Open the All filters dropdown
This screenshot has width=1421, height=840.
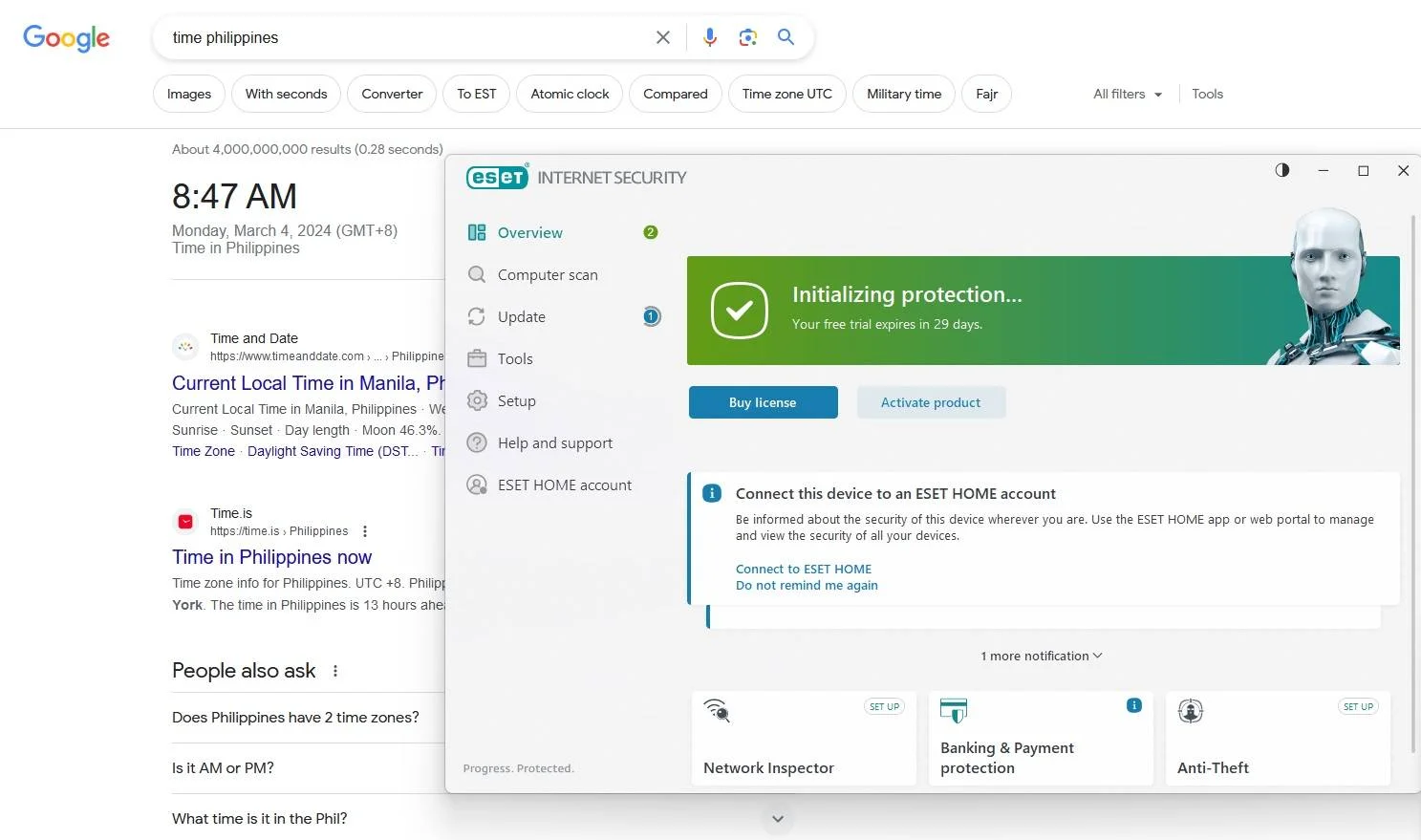tap(1128, 94)
